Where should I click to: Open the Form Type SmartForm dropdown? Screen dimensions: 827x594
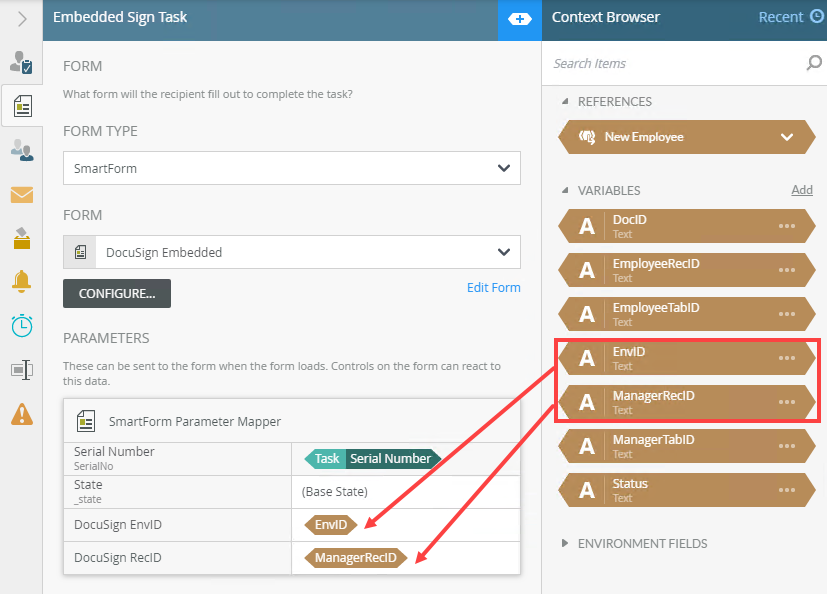click(291, 168)
